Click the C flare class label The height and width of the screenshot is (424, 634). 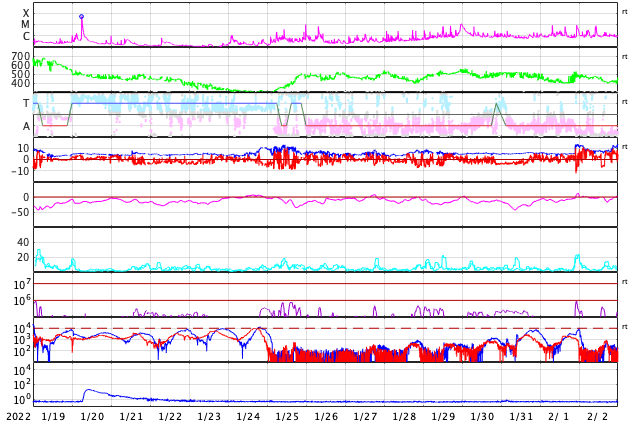pyautogui.click(x=26, y=37)
